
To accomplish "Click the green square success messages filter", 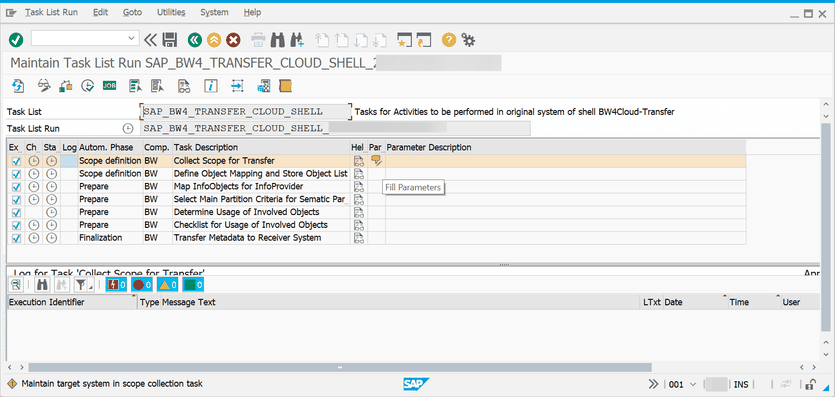I will [193, 285].
